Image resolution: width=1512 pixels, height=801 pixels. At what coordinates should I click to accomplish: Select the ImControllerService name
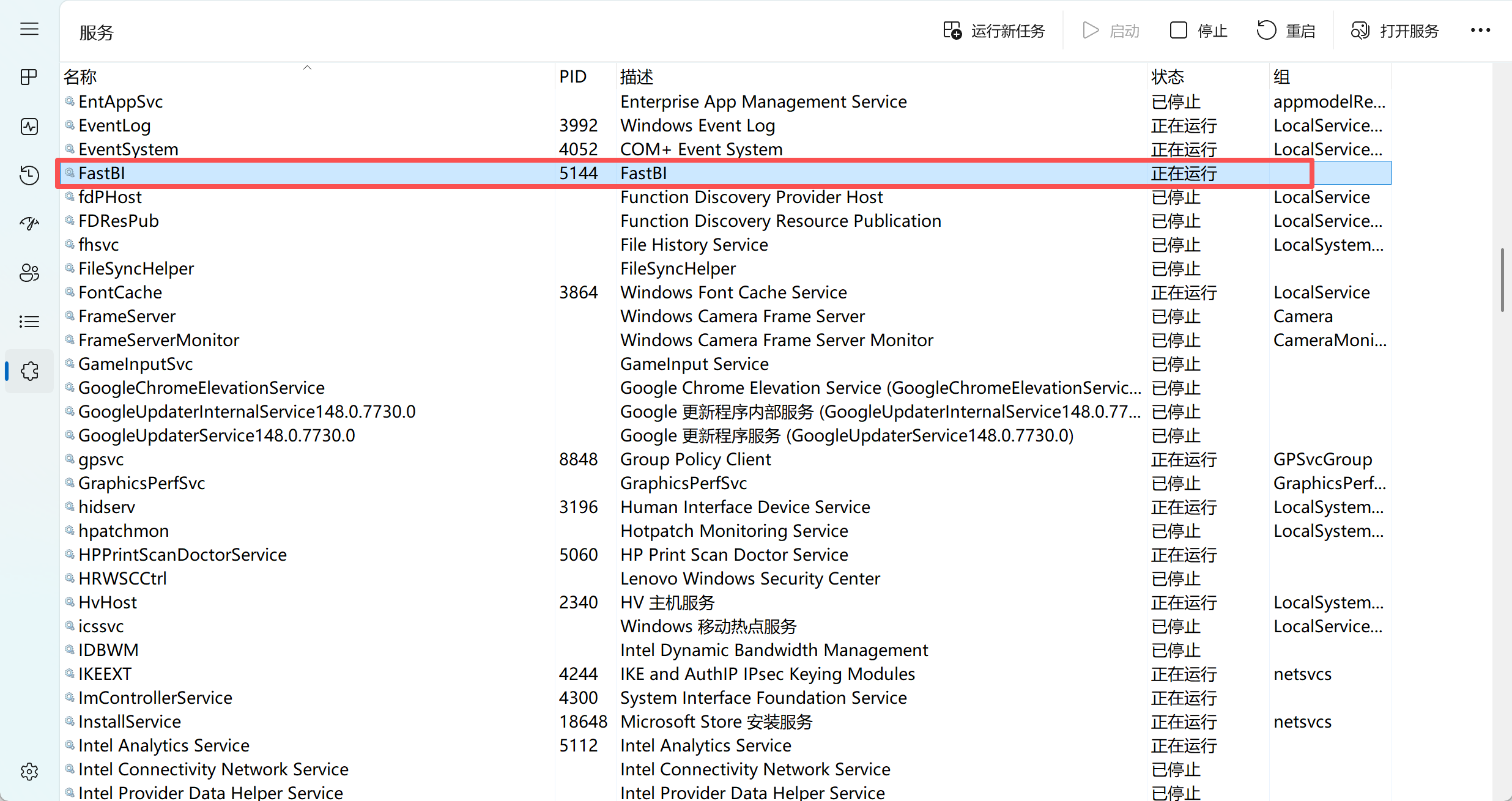pos(155,698)
